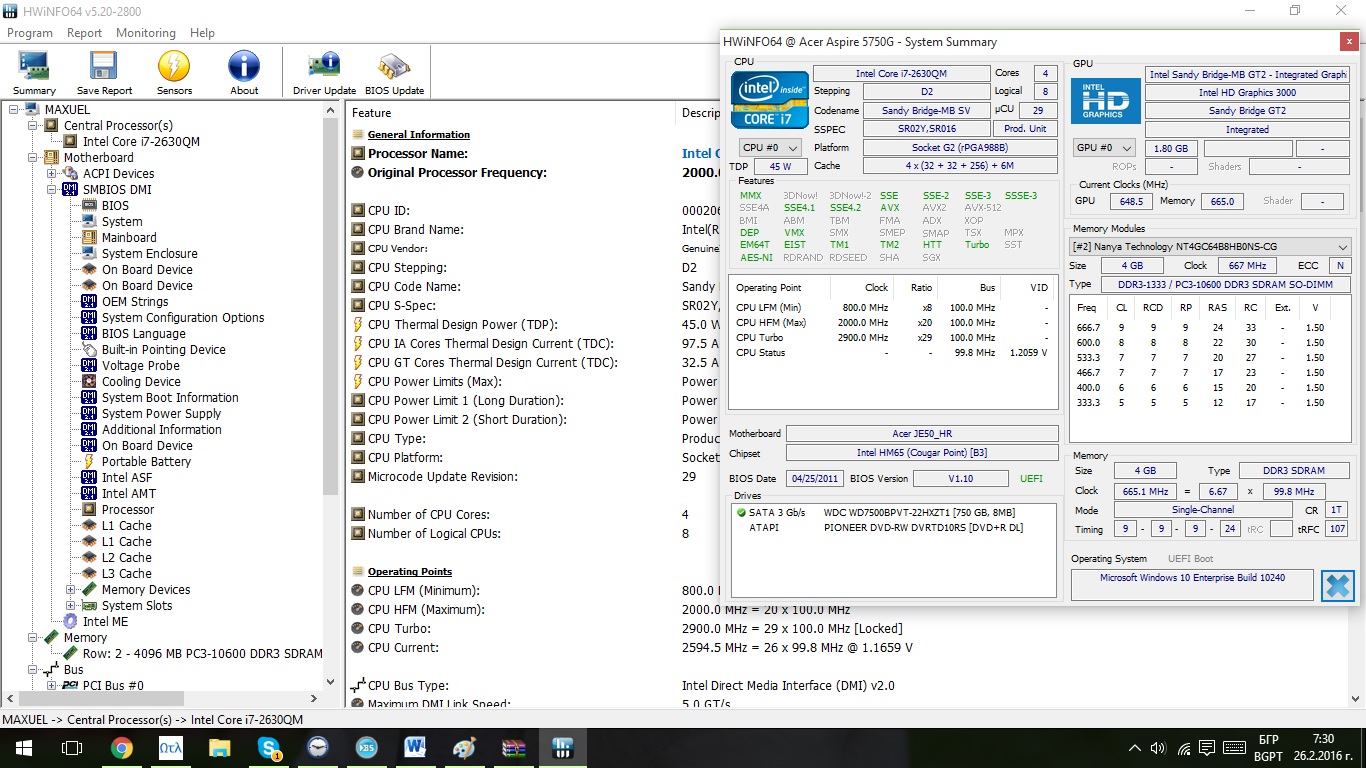Expand the System Slots node

tap(71, 606)
